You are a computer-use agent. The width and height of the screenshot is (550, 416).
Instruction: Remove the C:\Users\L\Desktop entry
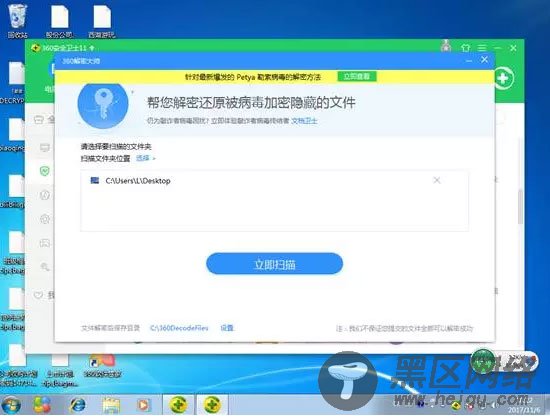(437, 180)
